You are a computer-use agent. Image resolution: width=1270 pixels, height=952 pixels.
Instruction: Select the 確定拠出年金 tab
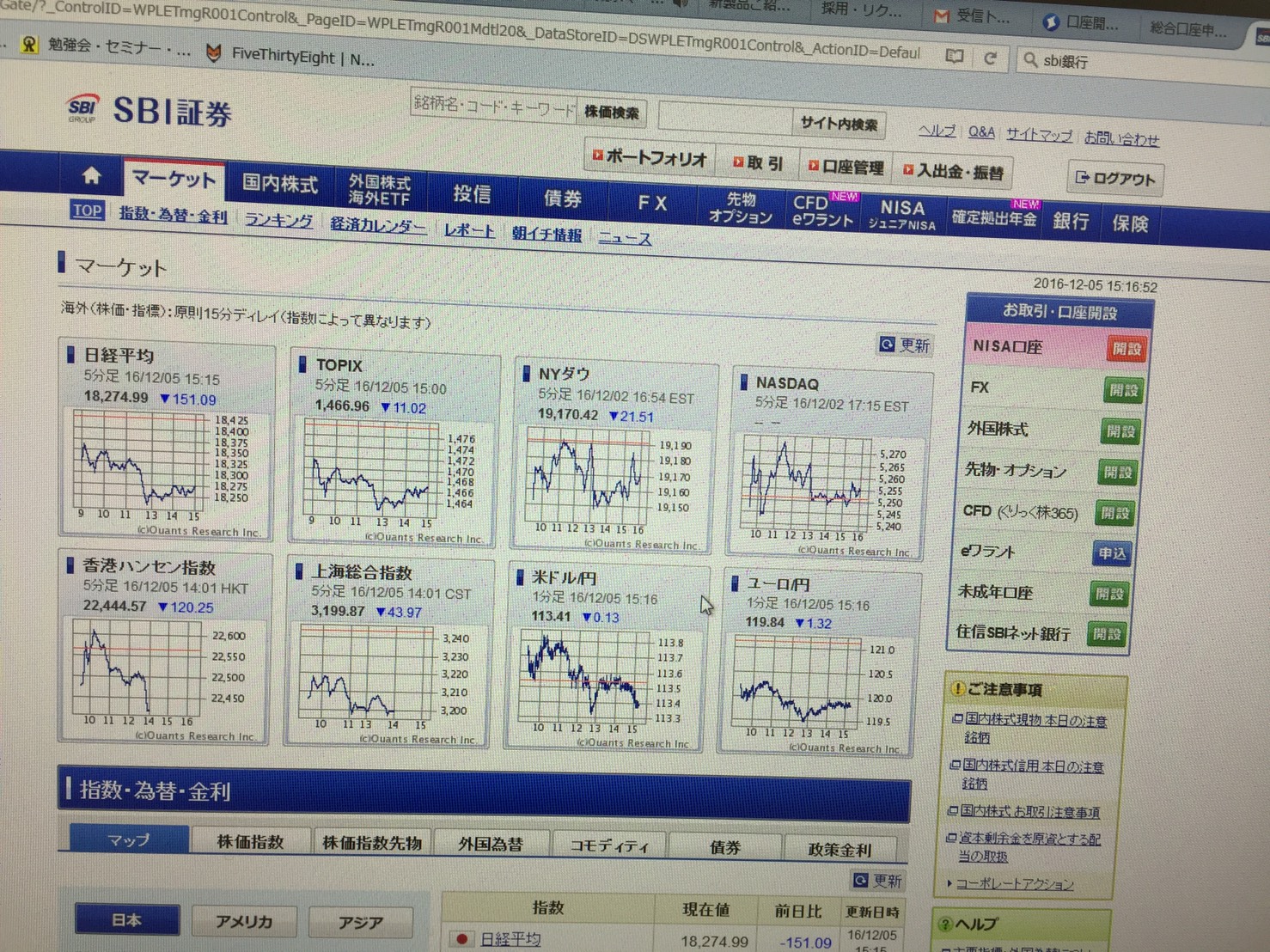pyautogui.click(x=995, y=219)
